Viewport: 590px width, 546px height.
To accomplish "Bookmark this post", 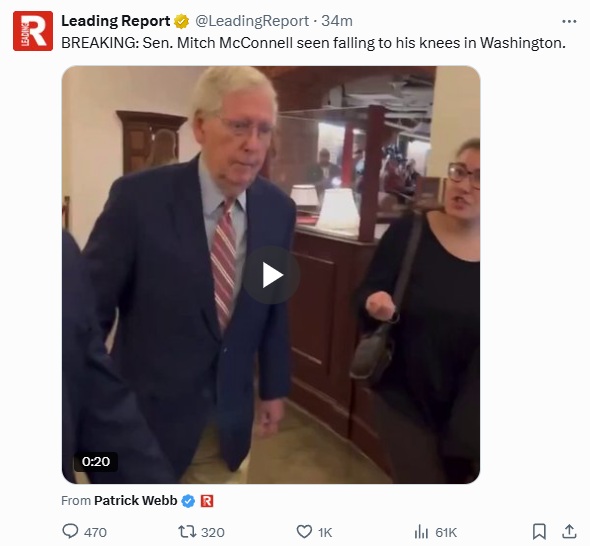I will pyautogui.click(x=539, y=532).
